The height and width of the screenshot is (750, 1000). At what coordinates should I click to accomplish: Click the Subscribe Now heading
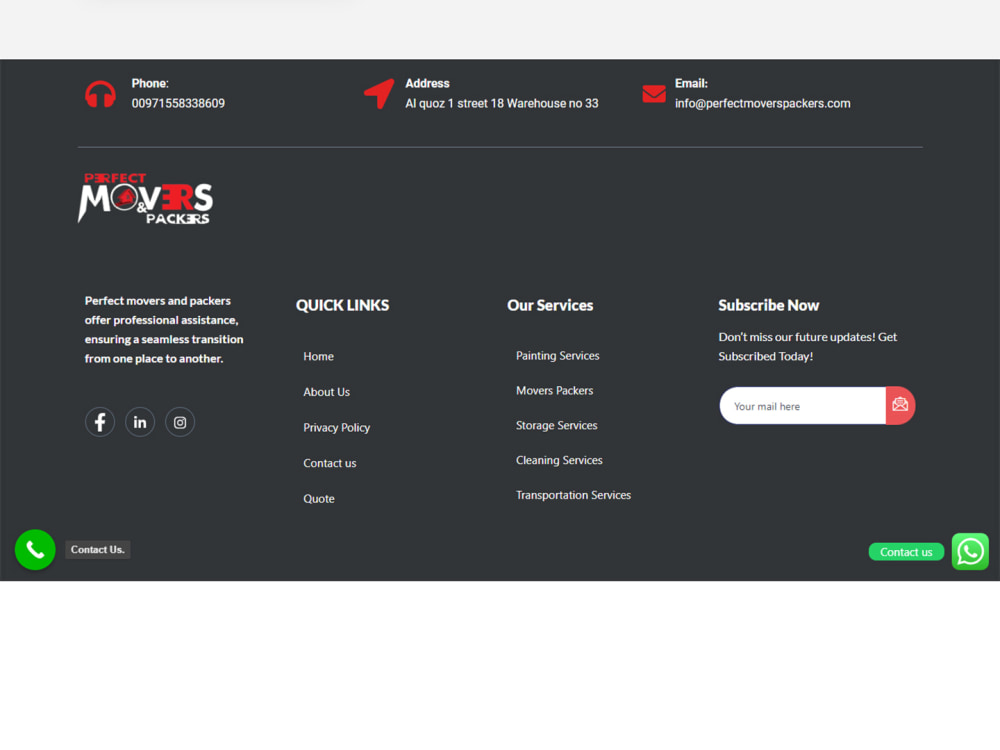pos(768,305)
